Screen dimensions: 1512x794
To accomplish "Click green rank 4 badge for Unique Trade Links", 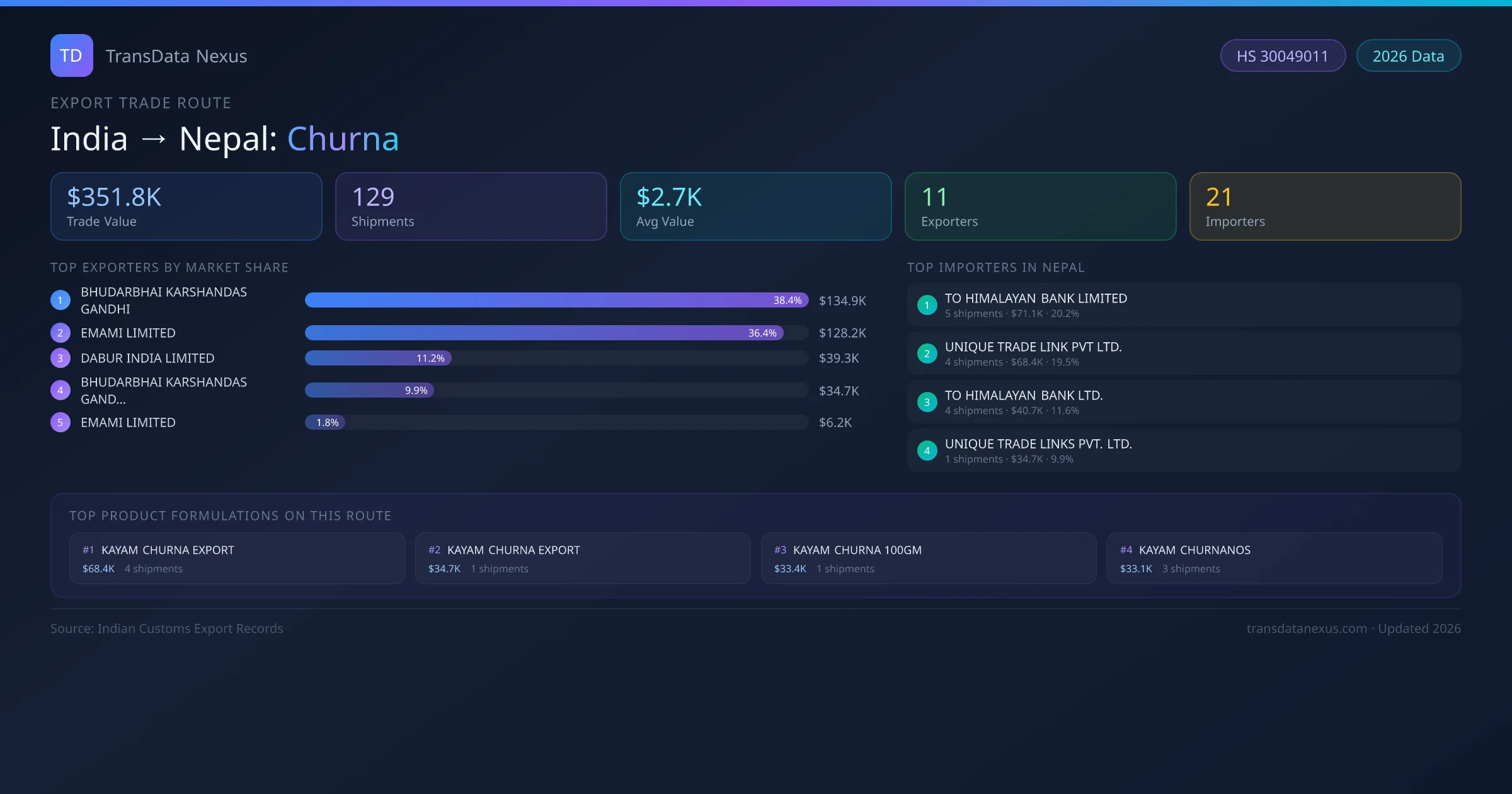I will [x=927, y=451].
